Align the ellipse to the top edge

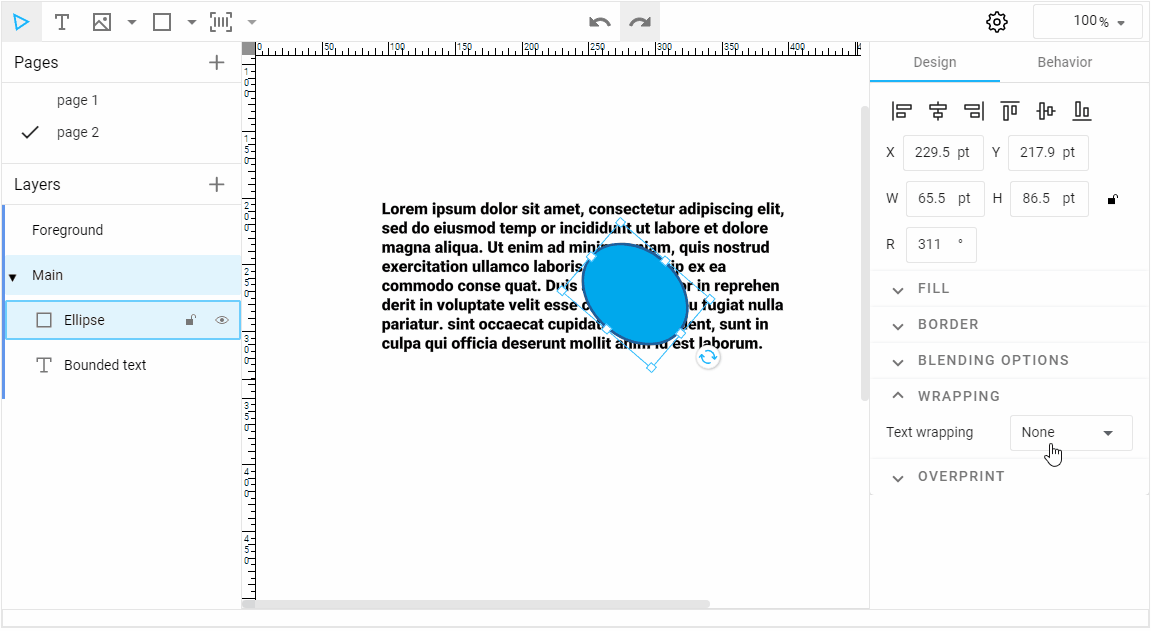tap(1009, 110)
